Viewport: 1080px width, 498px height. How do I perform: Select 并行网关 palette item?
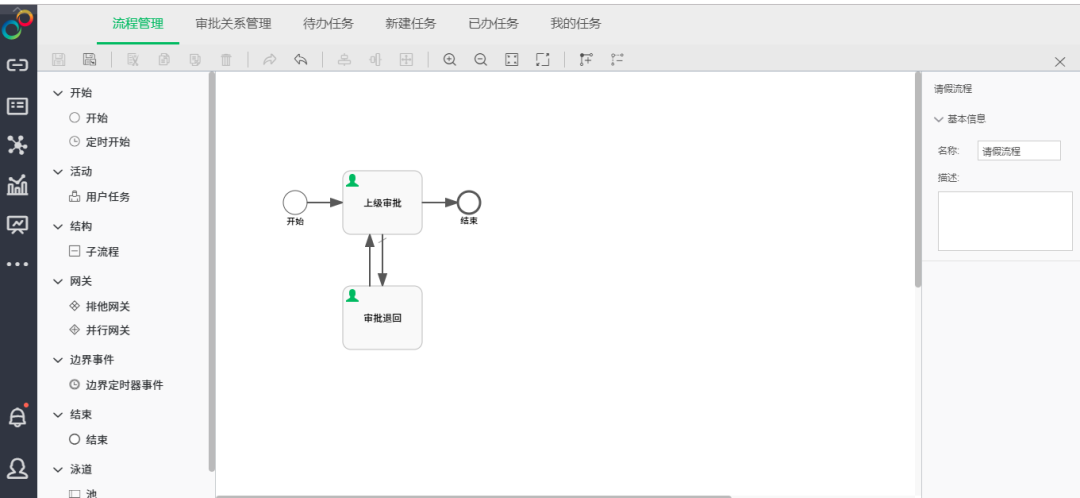pyautogui.click(x=100, y=331)
